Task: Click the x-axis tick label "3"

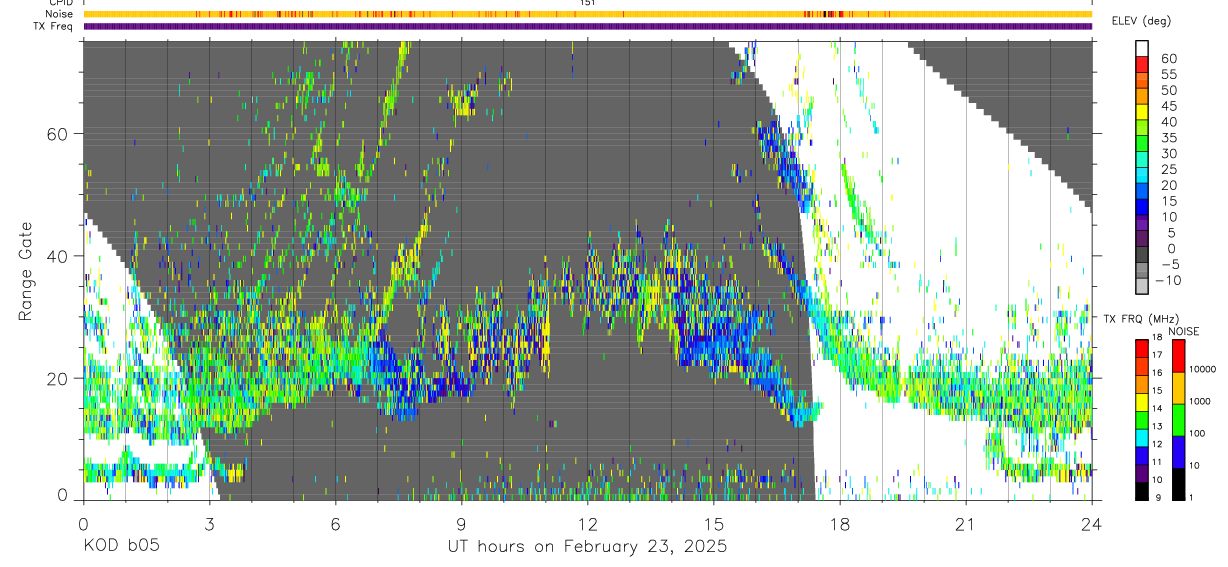Action: 209,524
